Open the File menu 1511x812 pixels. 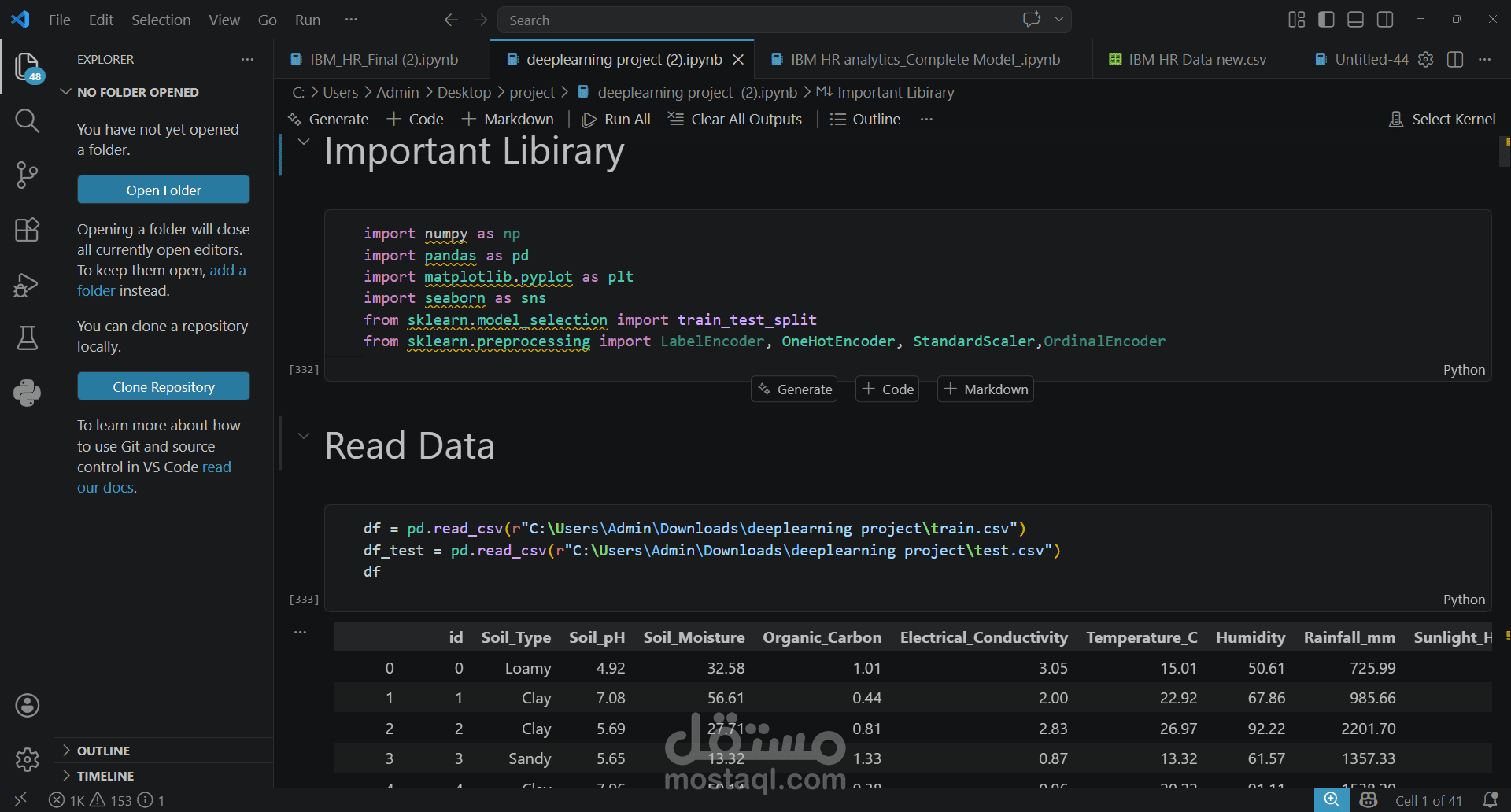click(x=60, y=20)
